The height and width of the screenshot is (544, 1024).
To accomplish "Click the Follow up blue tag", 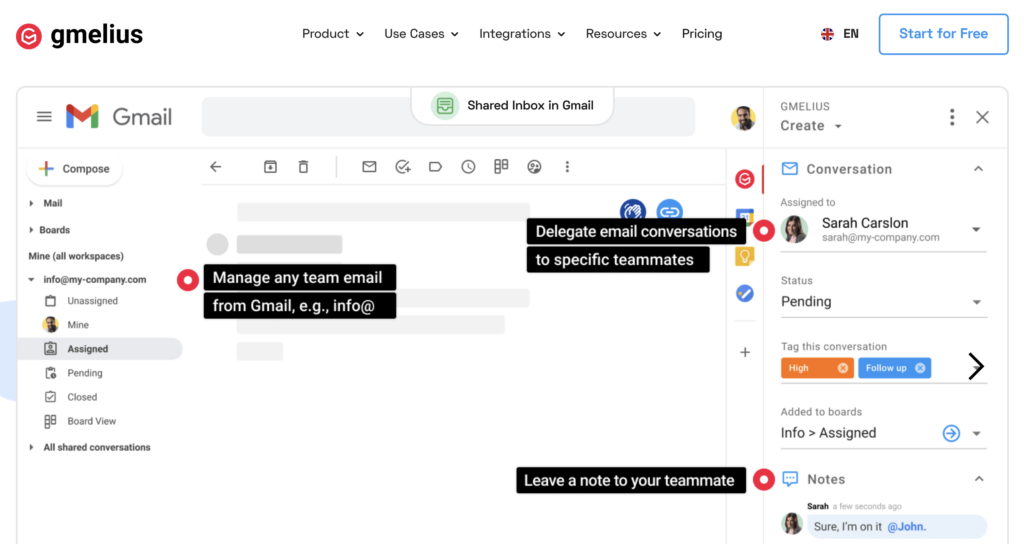I will click(x=894, y=368).
